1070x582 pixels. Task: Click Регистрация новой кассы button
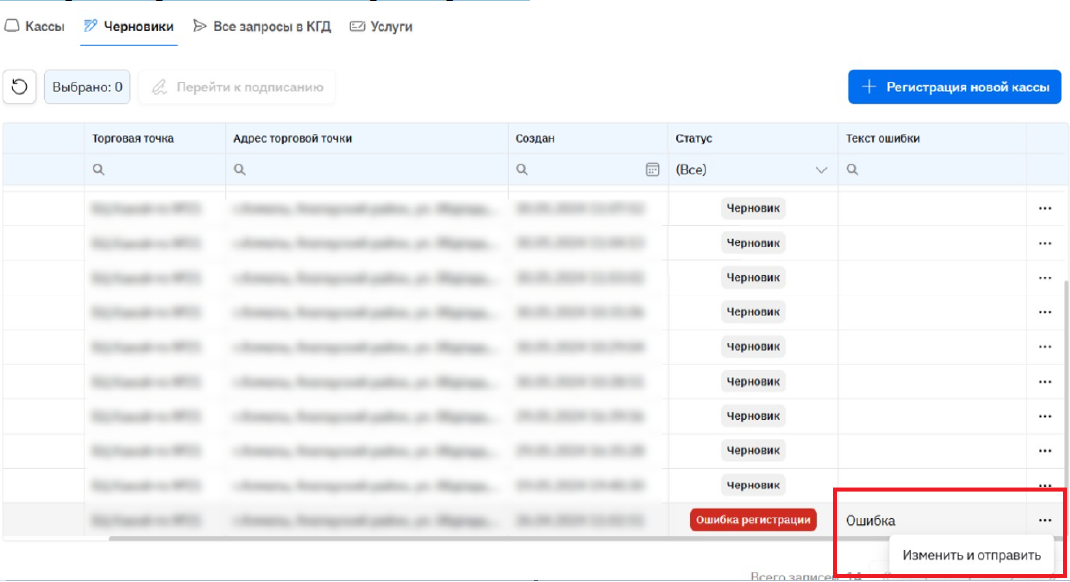[x=953, y=87]
